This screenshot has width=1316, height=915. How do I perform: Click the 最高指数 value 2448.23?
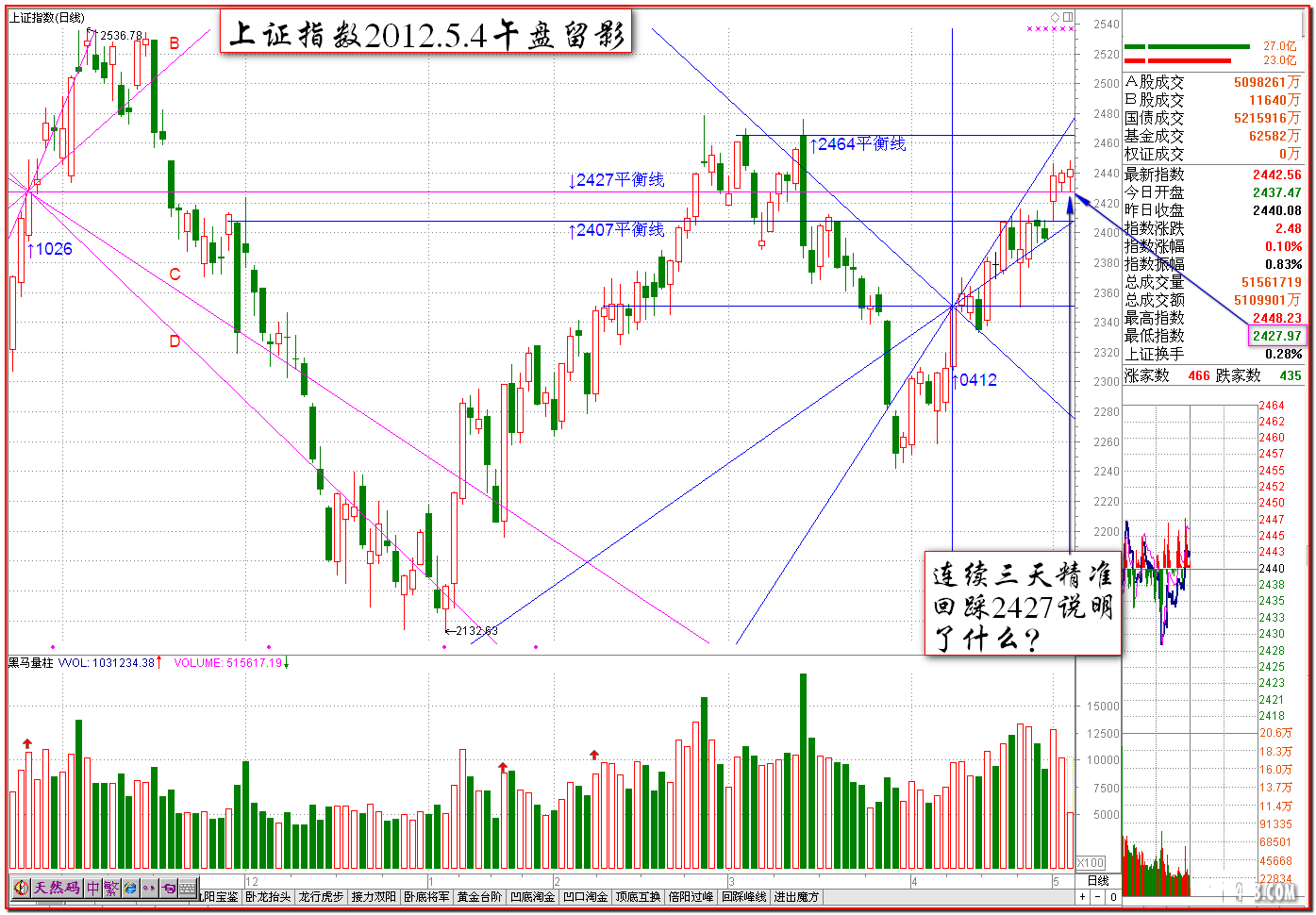pyautogui.click(x=1277, y=318)
